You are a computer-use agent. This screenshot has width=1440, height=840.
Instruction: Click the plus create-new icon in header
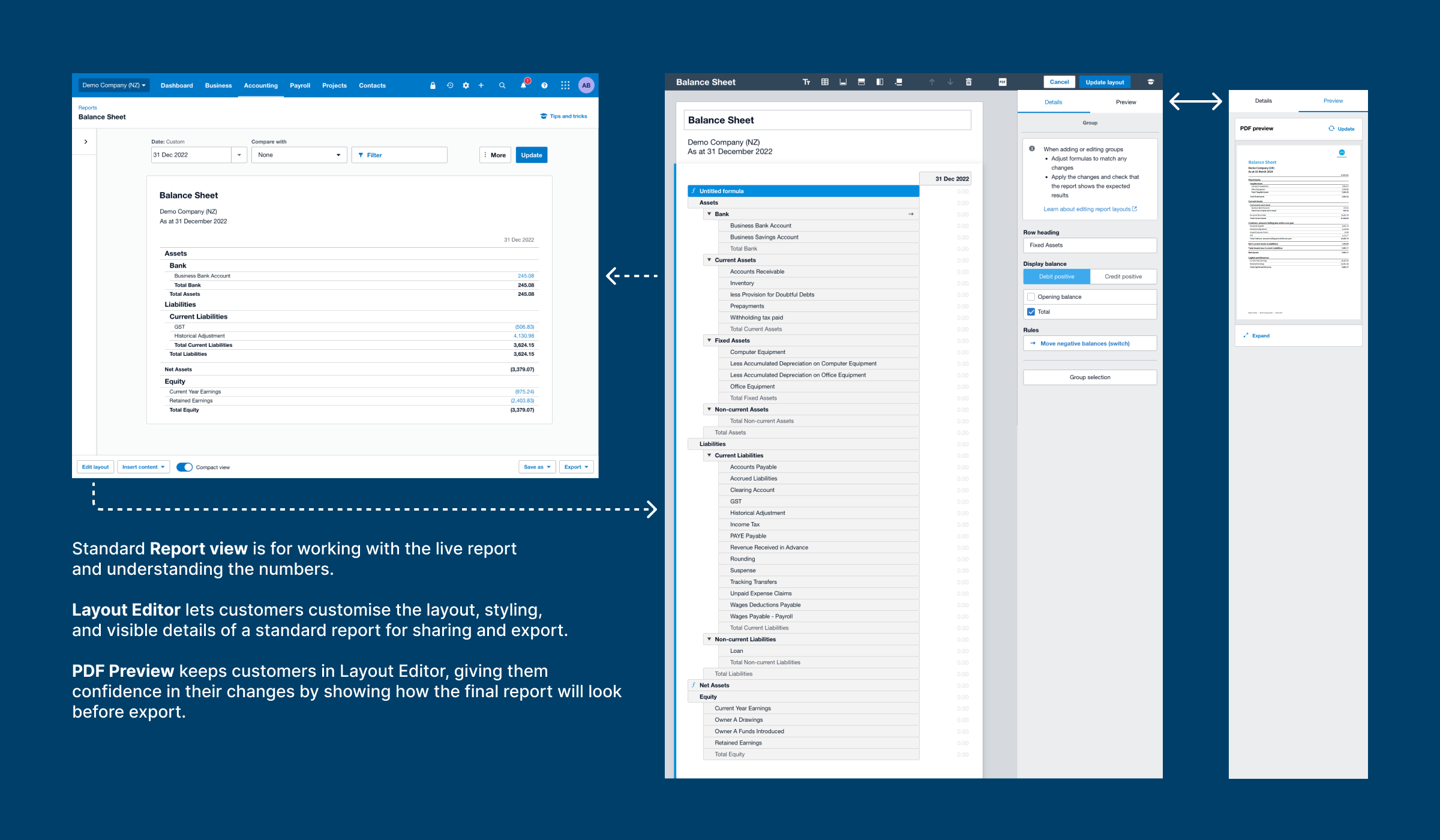point(481,86)
